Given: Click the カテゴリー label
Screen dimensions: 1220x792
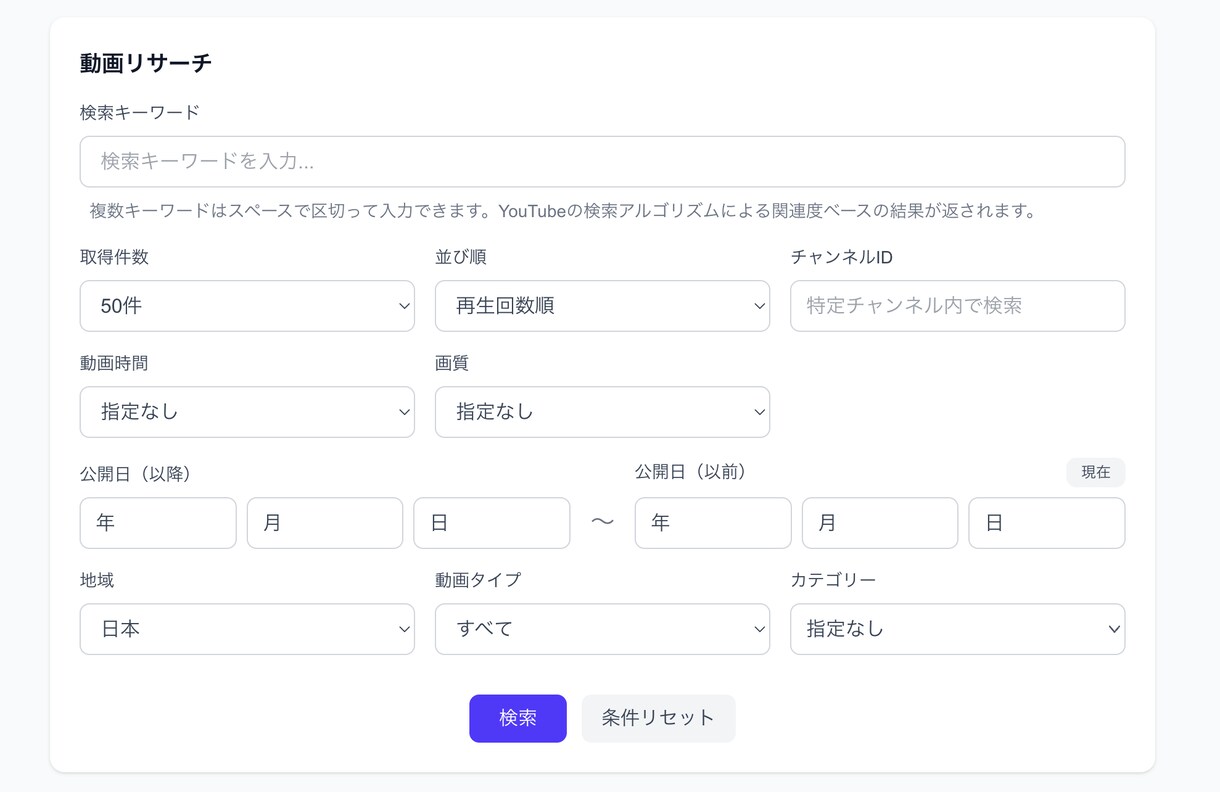Looking at the screenshot, I should pyautogui.click(x=833, y=580).
